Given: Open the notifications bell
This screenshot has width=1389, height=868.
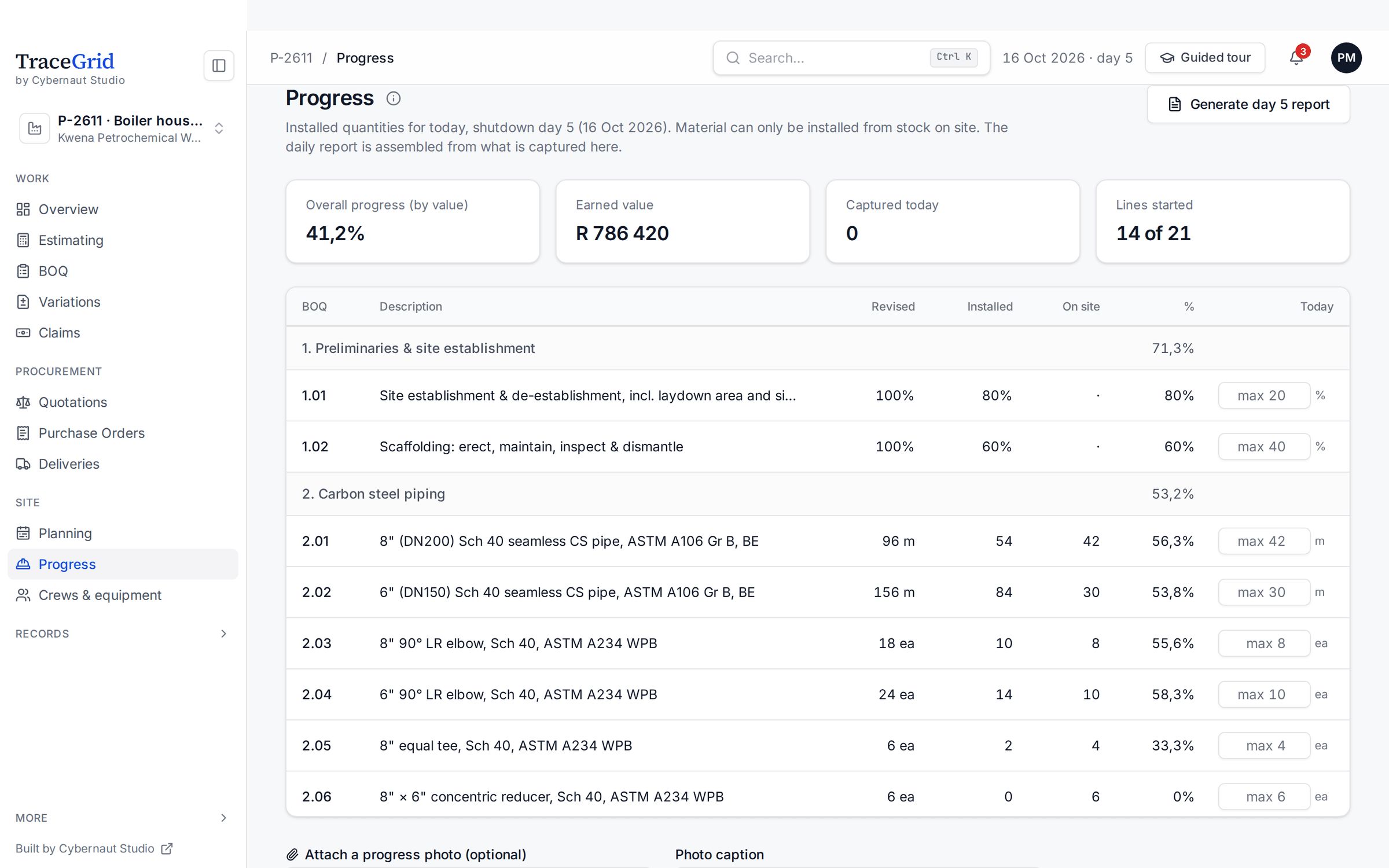Looking at the screenshot, I should 1296,58.
